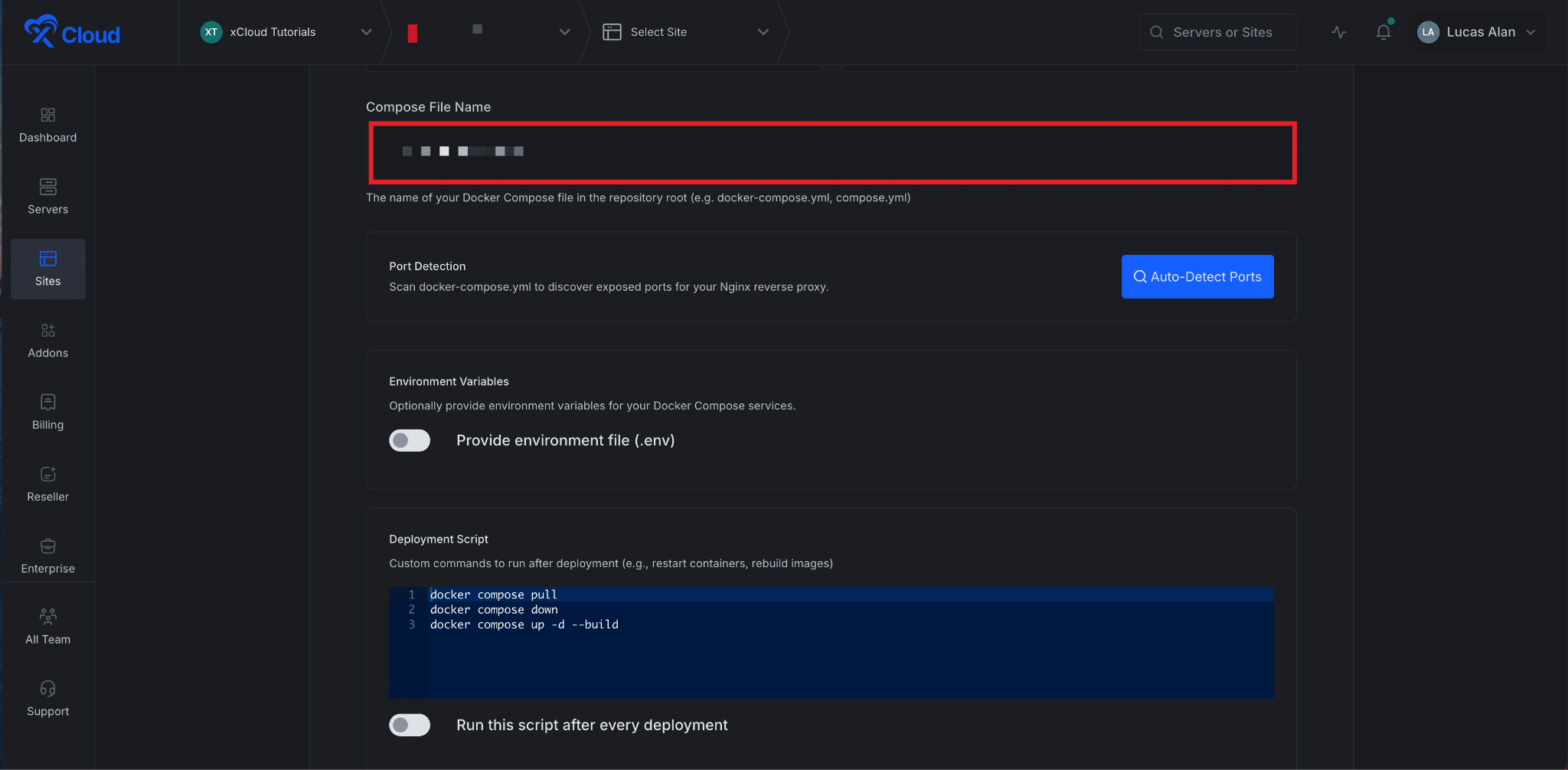Open the Lucas Alan account menu

(1477, 31)
